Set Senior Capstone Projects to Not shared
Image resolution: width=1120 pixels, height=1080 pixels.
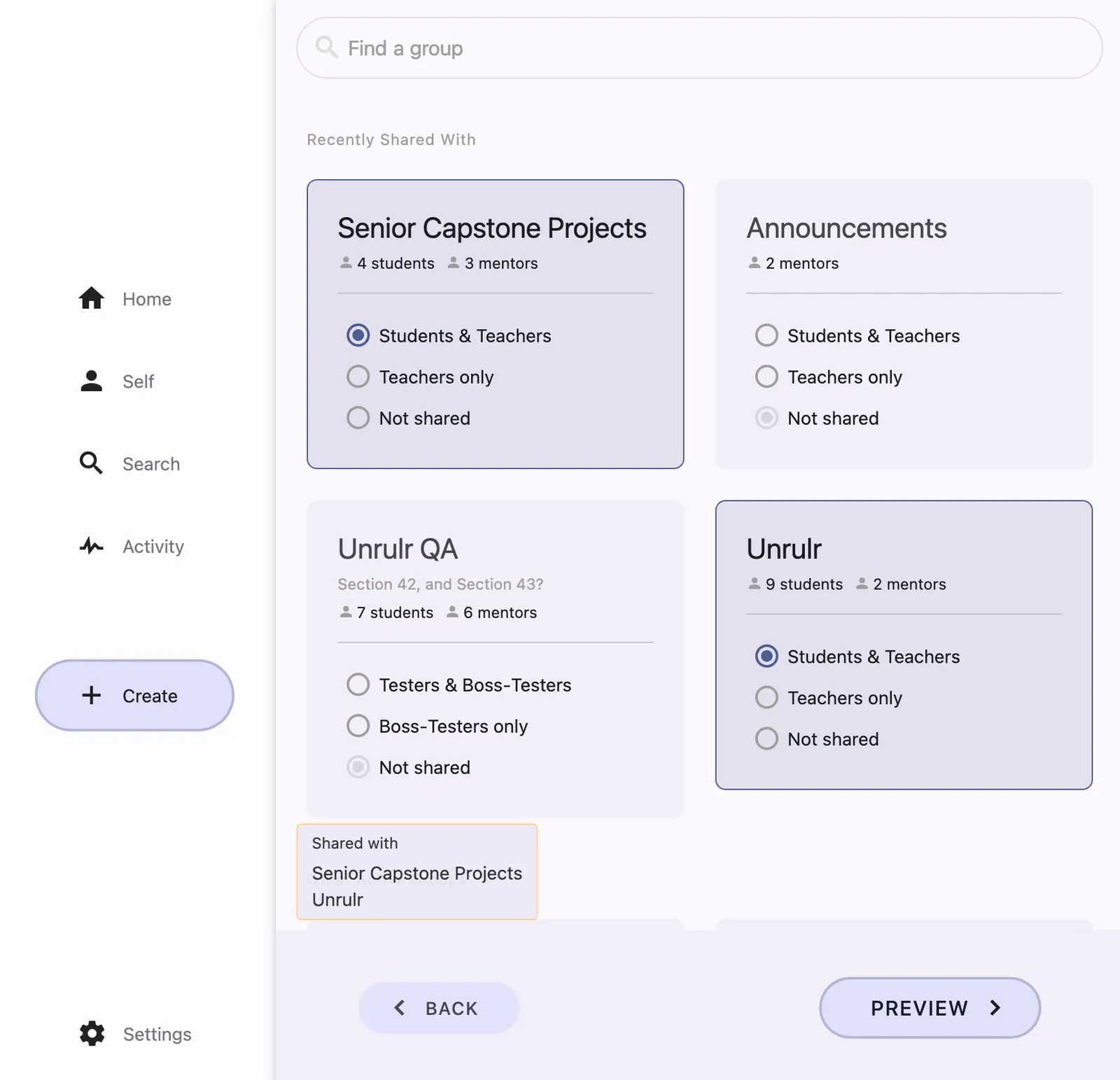358,418
